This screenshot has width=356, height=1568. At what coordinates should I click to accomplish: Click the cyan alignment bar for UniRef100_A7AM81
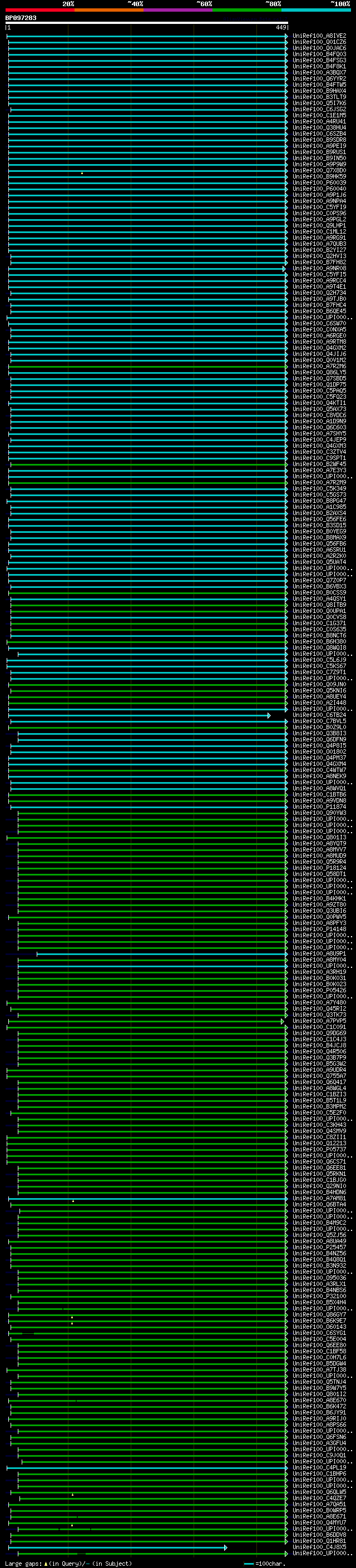(148, 1199)
